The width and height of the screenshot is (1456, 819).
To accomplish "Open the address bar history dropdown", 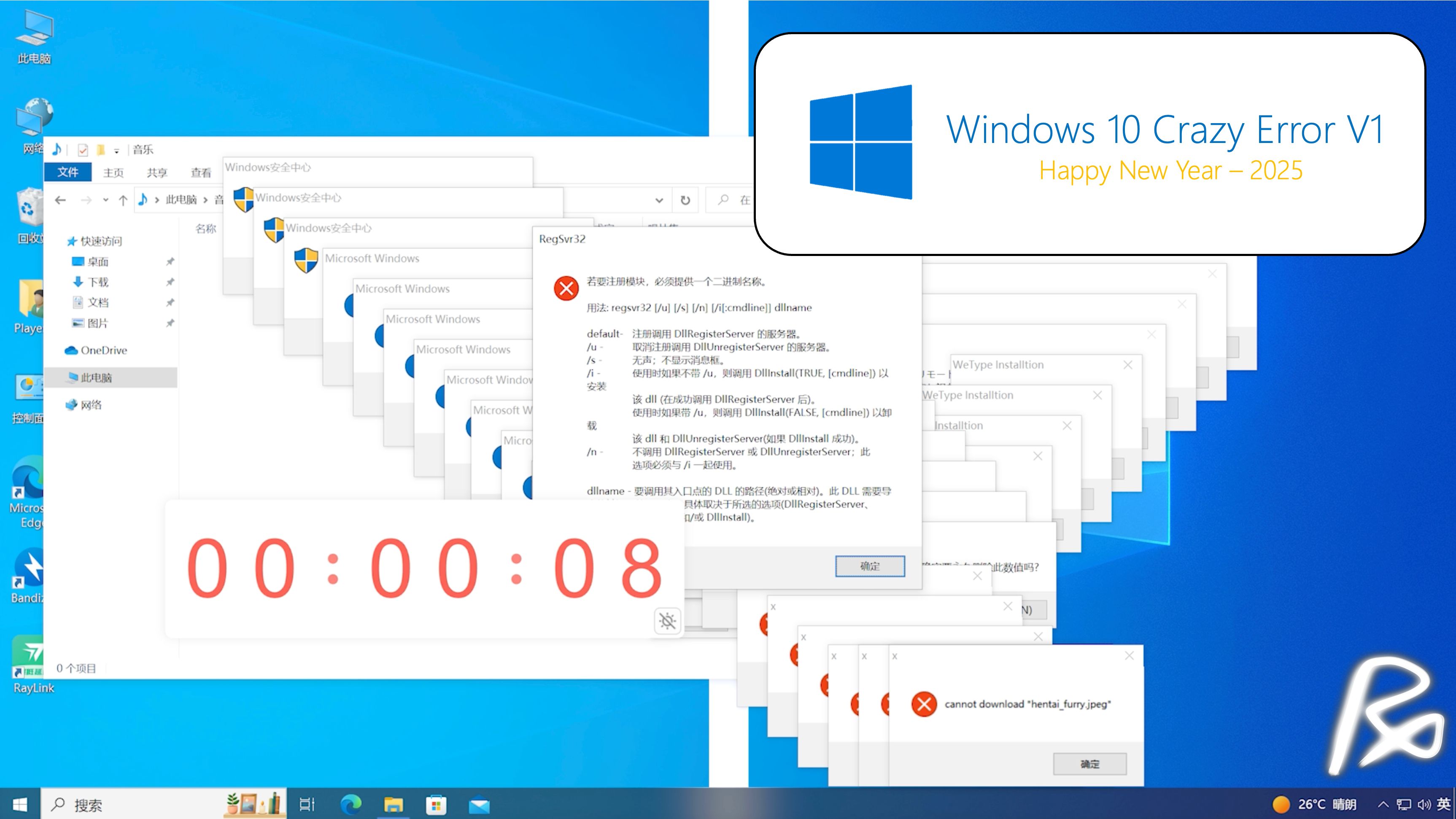I will click(659, 200).
